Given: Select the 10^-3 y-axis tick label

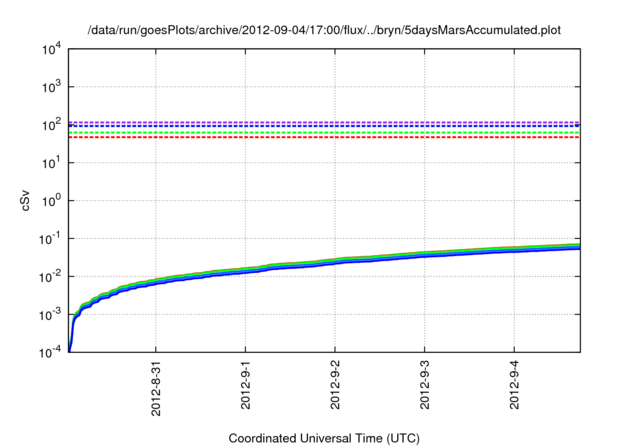Looking at the screenshot, I should pyautogui.click(x=51, y=315).
